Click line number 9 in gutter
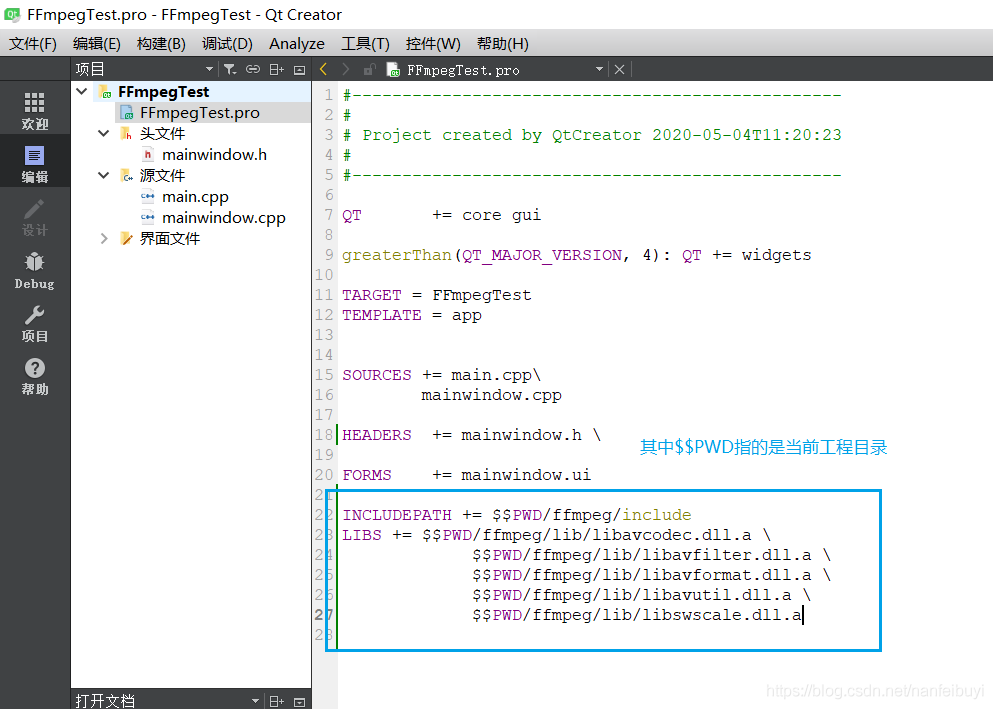Screen dimensions: 993x709 click(329, 255)
